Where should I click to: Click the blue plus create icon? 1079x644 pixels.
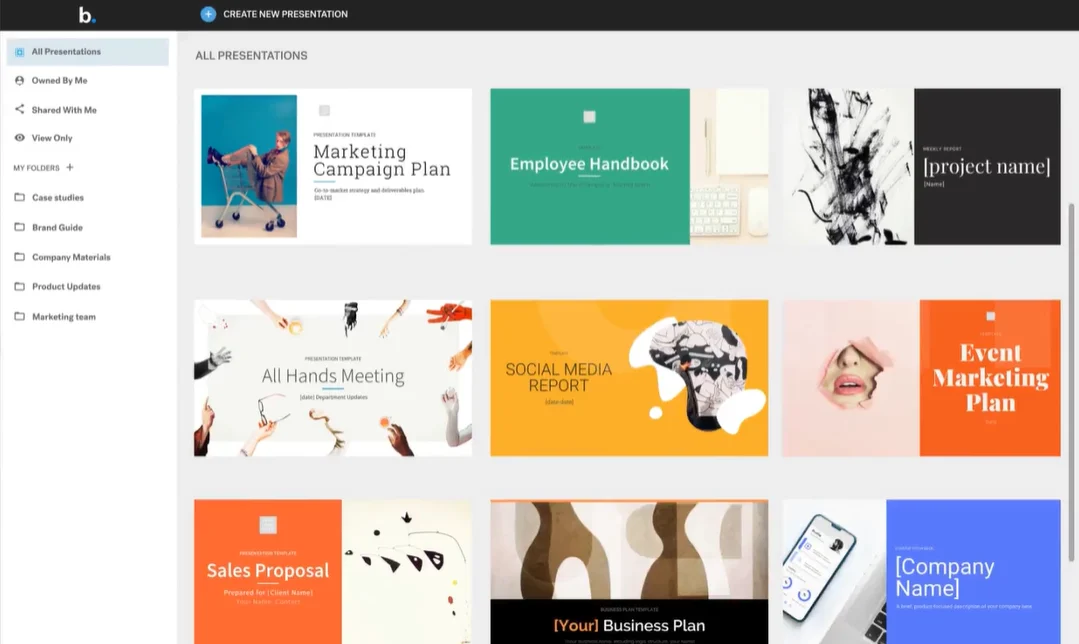coord(208,14)
